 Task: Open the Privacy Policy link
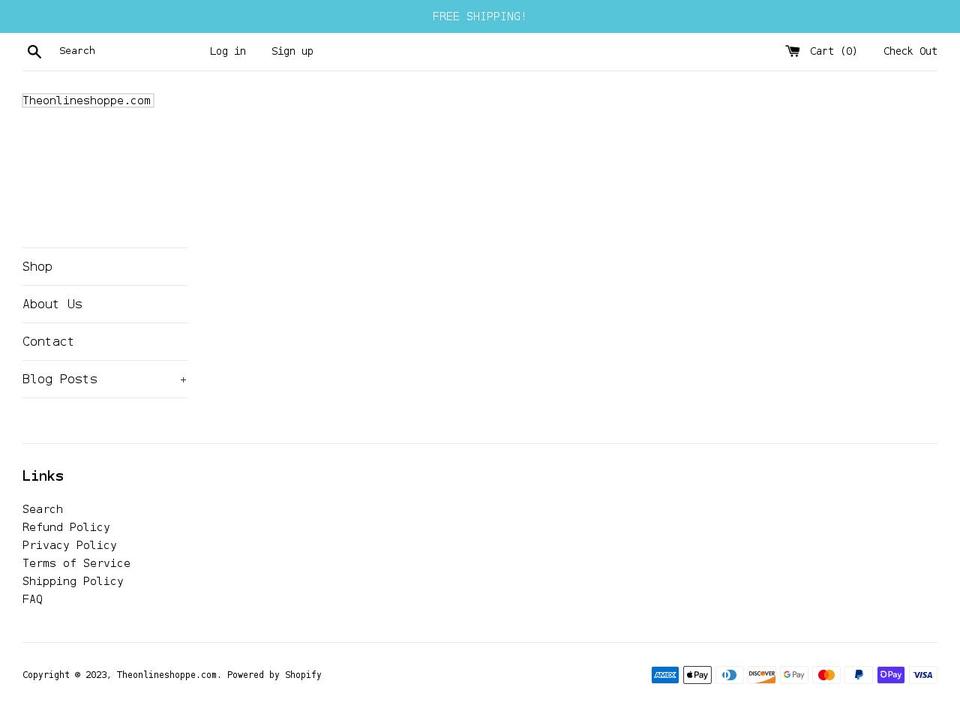(x=69, y=546)
